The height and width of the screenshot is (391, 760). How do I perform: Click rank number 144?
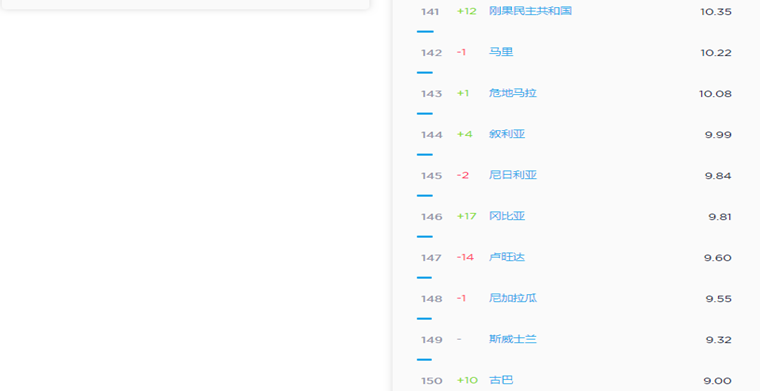tap(432, 135)
